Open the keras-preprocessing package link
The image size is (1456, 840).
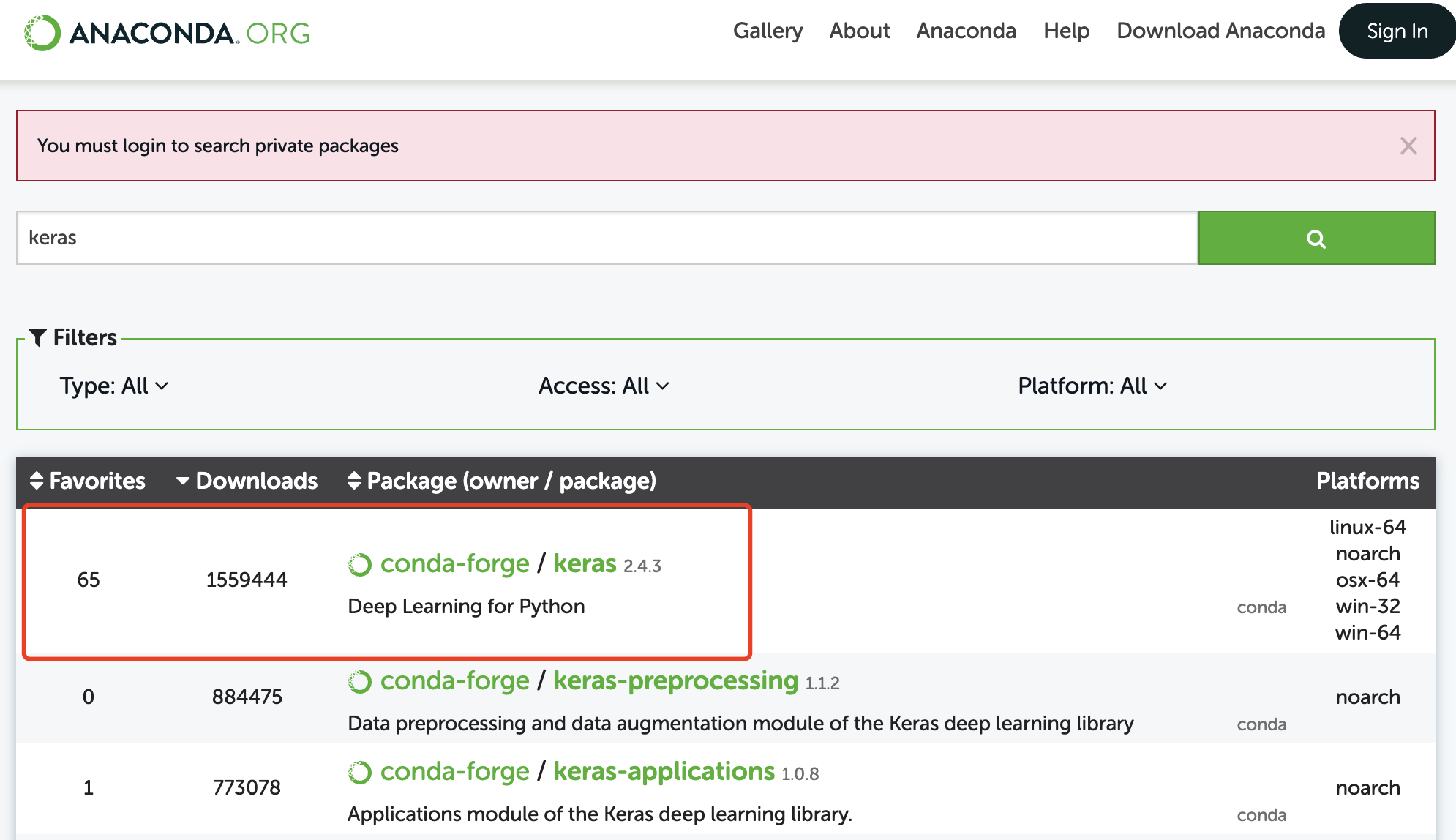(675, 681)
